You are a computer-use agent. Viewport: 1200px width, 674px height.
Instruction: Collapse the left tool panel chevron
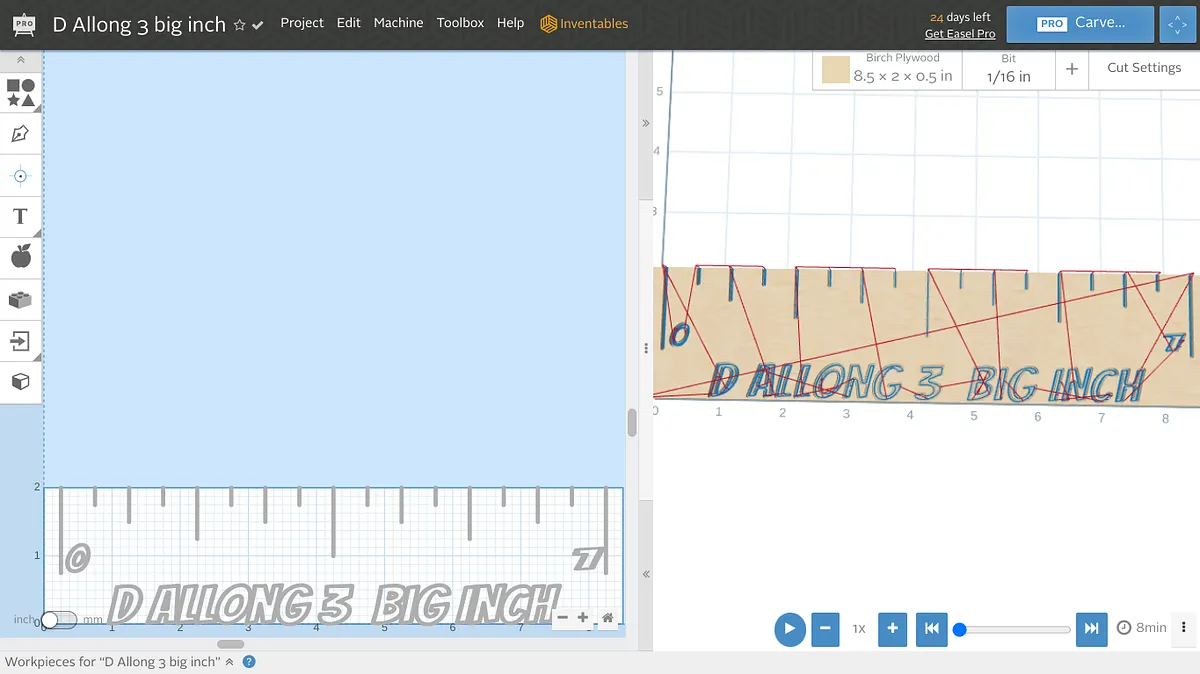pos(21,61)
